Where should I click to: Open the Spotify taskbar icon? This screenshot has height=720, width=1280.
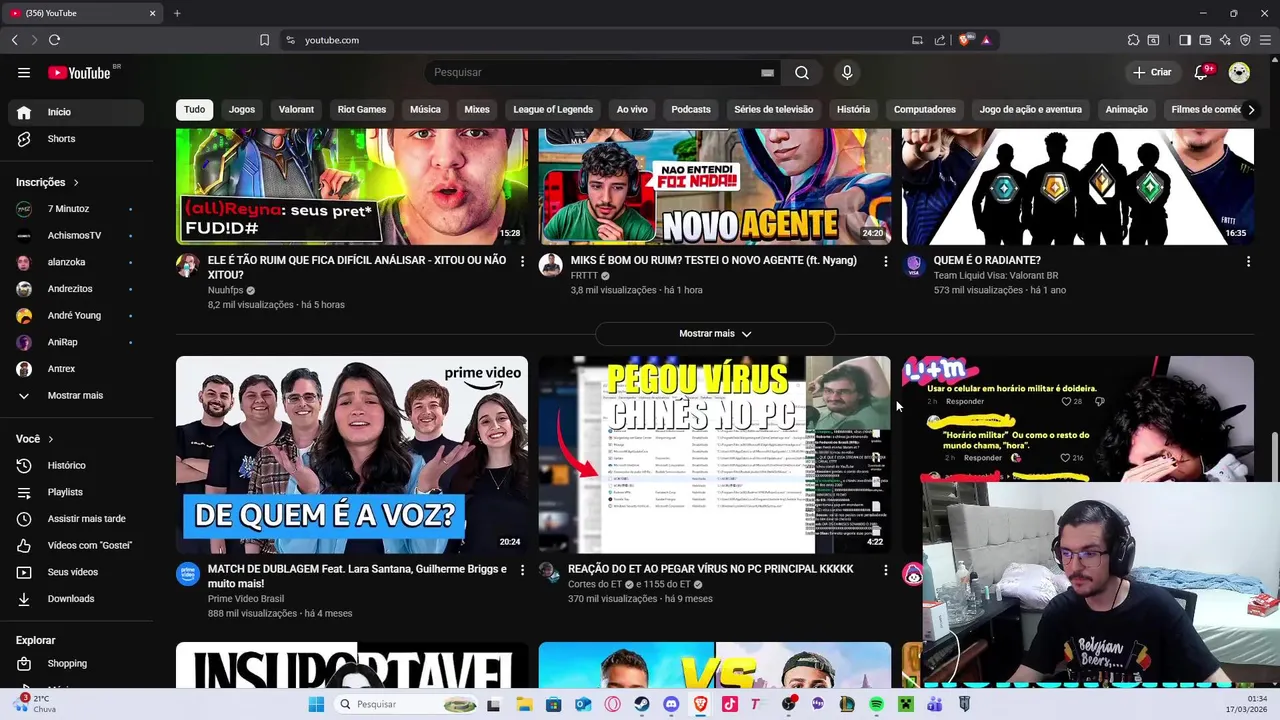coord(876,704)
